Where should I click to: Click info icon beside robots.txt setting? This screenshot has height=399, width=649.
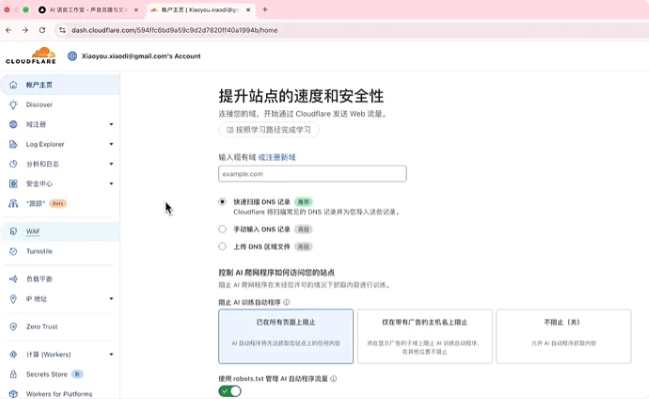[x=334, y=379]
